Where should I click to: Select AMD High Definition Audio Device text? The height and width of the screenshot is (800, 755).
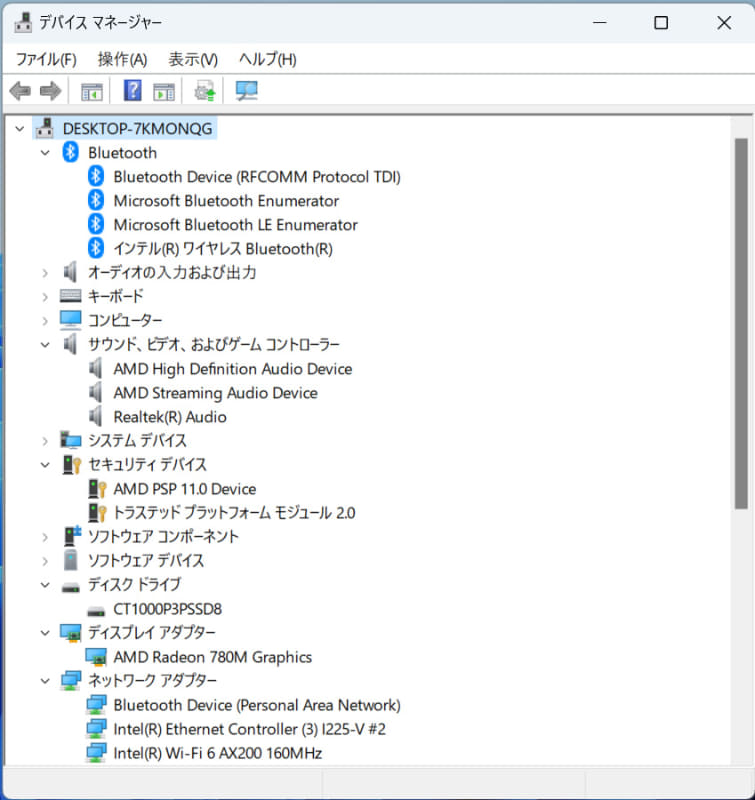[233, 368]
